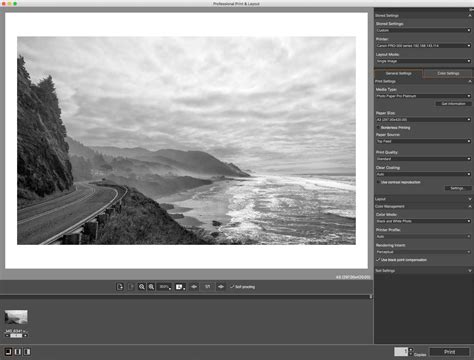The width and height of the screenshot is (474, 360).
Task: Click the add page icon in preview toolbar
Action: [x=120, y=287]
